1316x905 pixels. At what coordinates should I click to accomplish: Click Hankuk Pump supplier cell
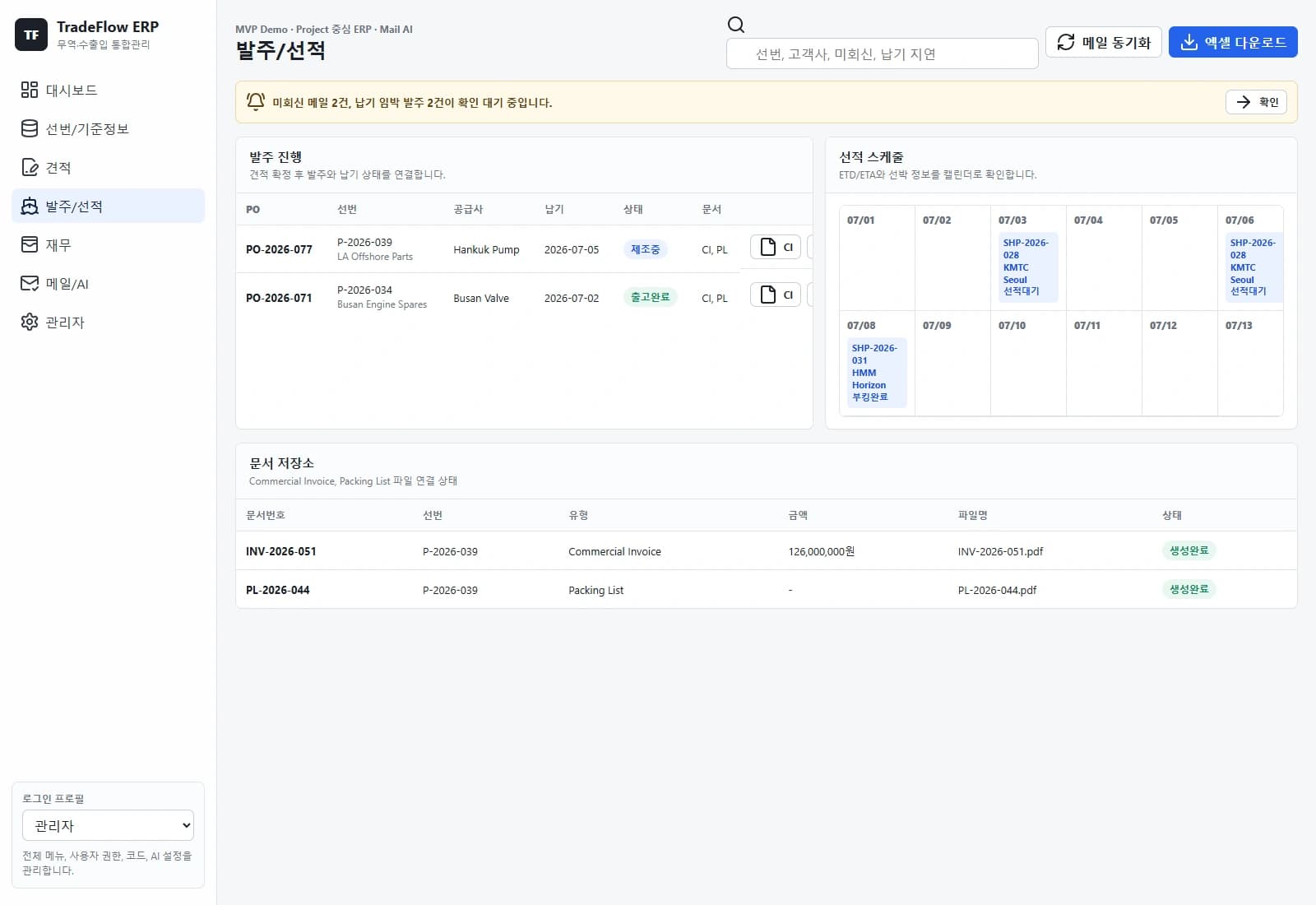tap(486, 249)
